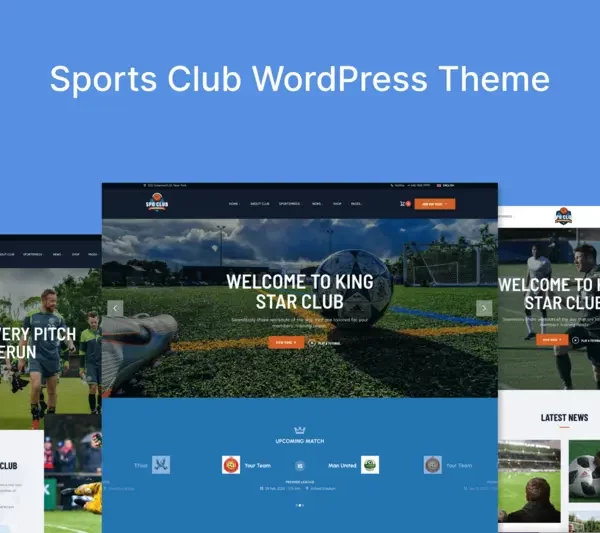Open the SportsPress menu in center header

[290, 204]
